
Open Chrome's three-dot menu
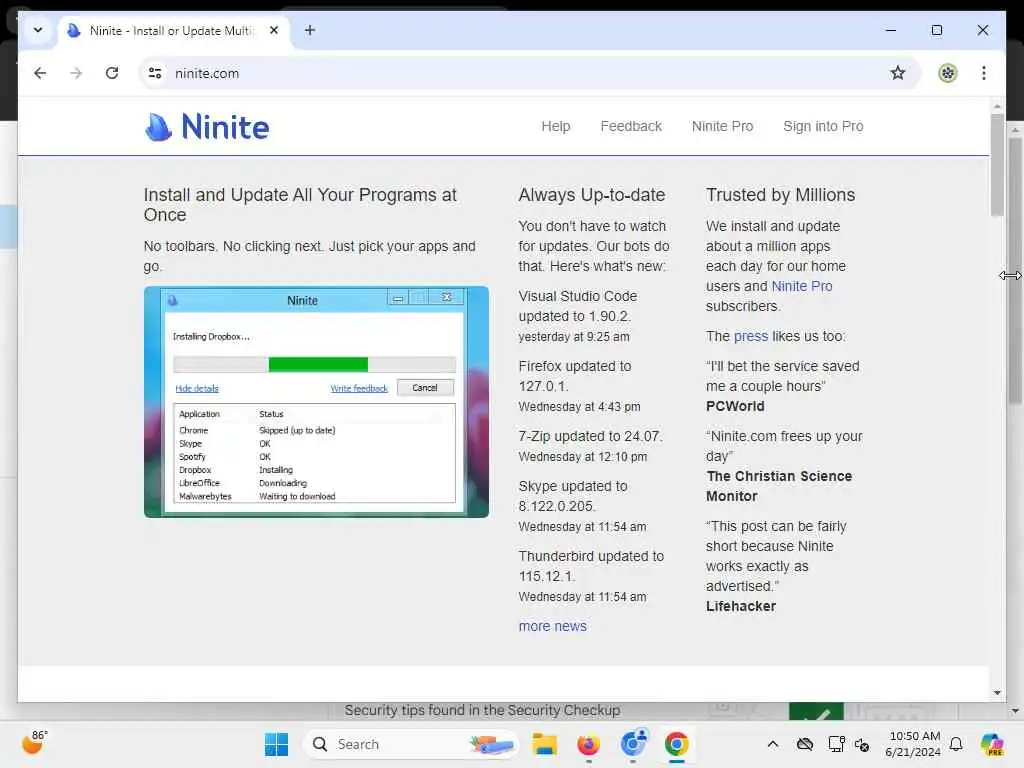984,73
